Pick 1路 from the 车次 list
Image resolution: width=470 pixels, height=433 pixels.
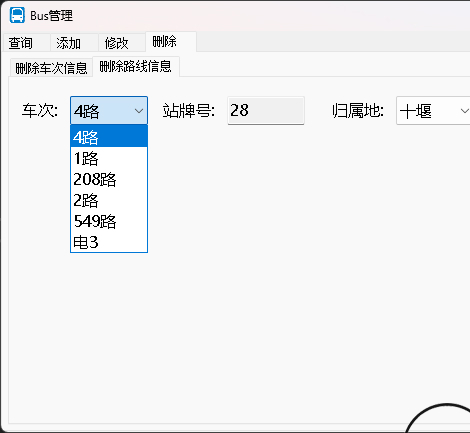[109, 158]
